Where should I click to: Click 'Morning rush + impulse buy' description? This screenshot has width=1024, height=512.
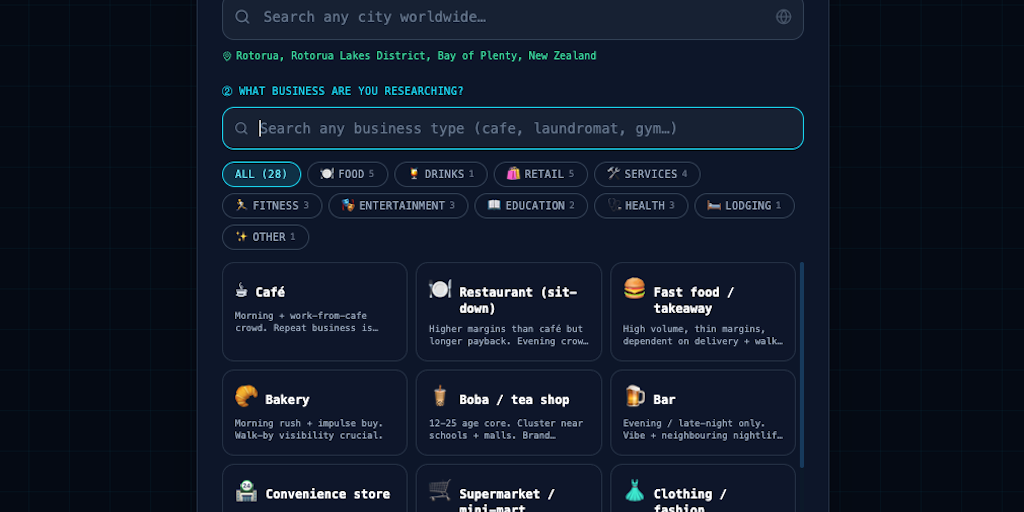[x=309, y=429]
